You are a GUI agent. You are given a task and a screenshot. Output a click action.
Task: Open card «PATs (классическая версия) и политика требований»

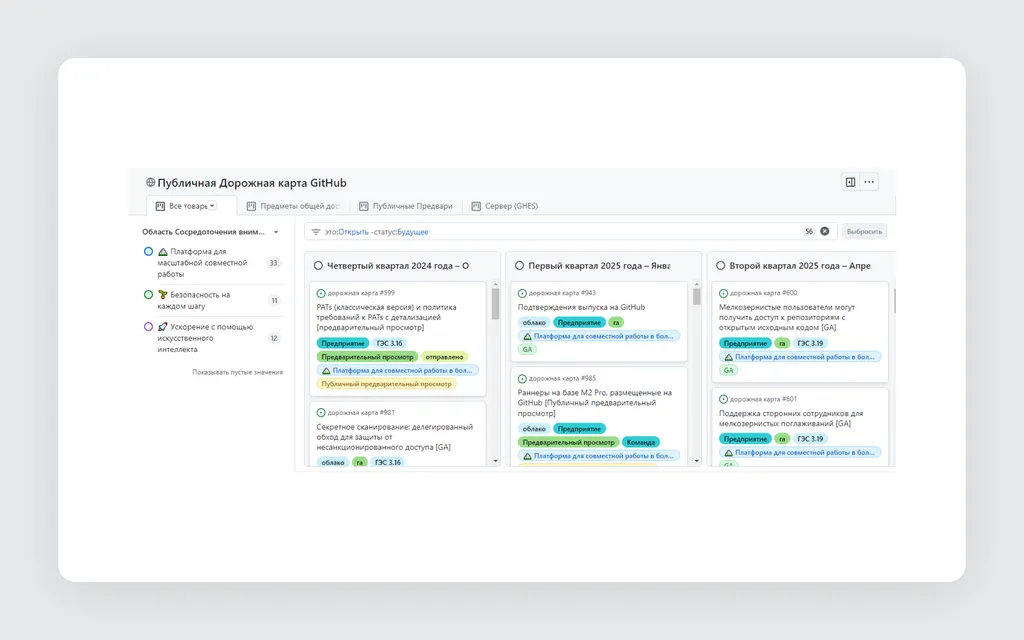387,317
